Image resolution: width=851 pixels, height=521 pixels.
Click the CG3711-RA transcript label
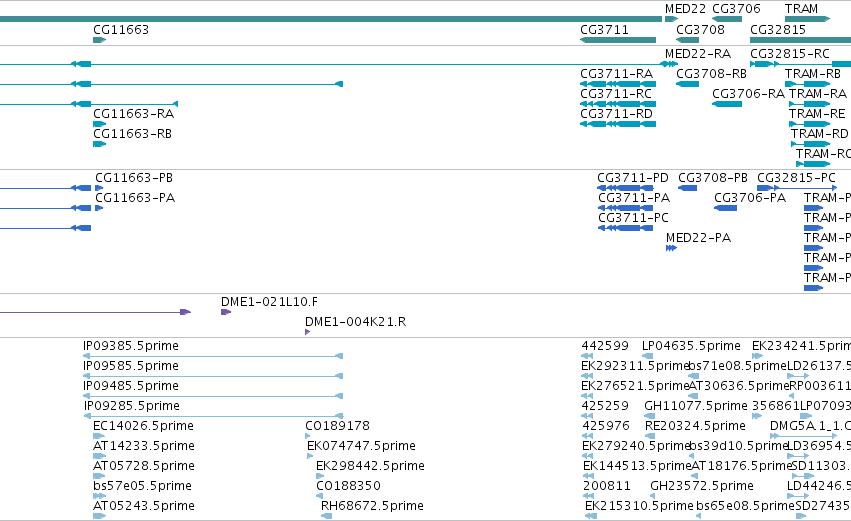point(617,74)
